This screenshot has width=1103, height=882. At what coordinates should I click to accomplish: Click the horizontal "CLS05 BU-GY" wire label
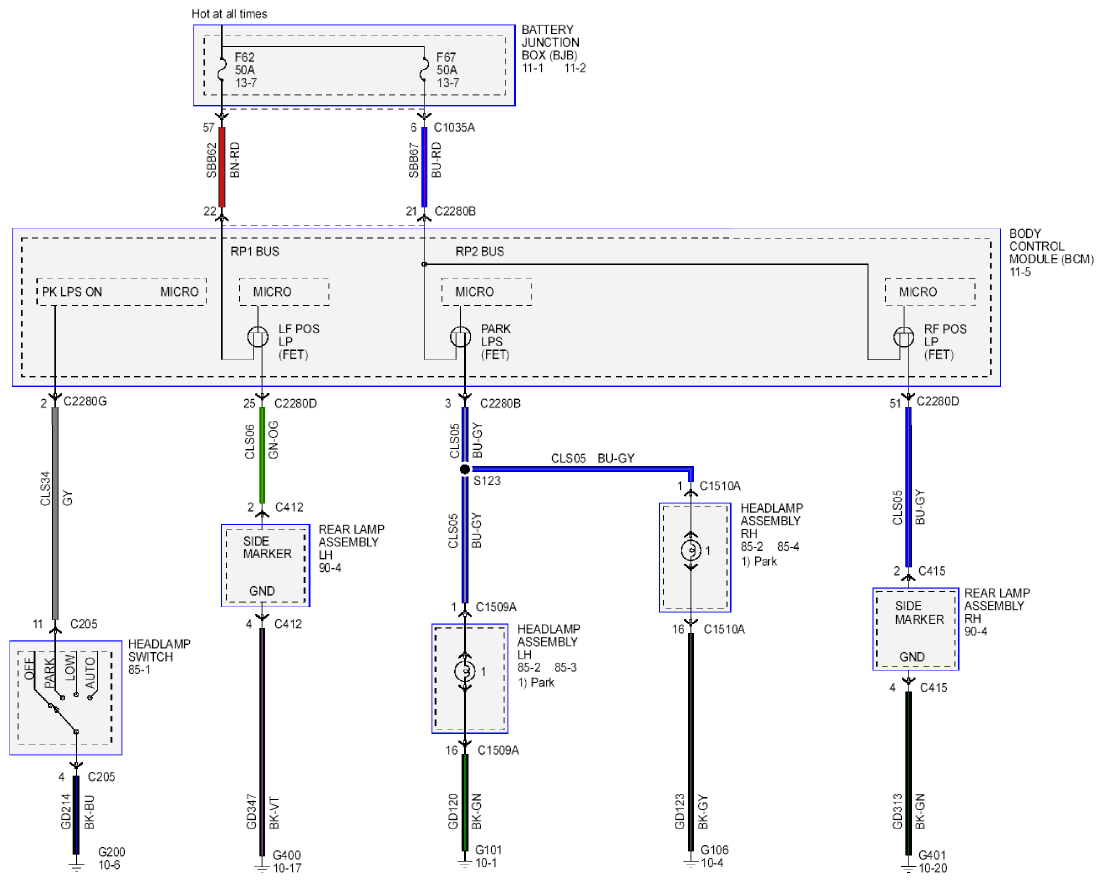click(x=592, y=459)
